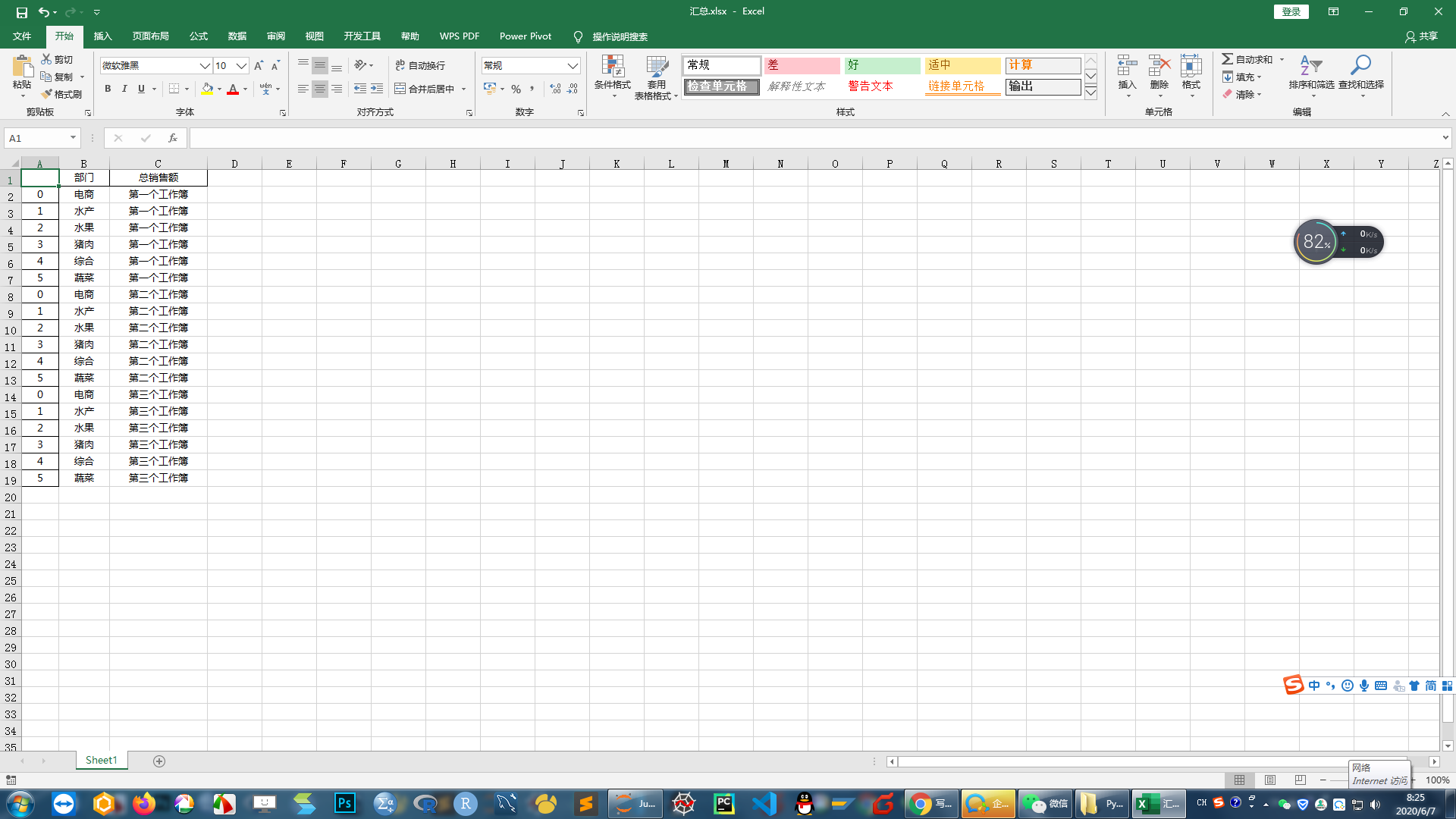This screenshot has height=819, width=1456.
Task: Toggle Wrap Text (自动换行)
Action: pos(421,66)
